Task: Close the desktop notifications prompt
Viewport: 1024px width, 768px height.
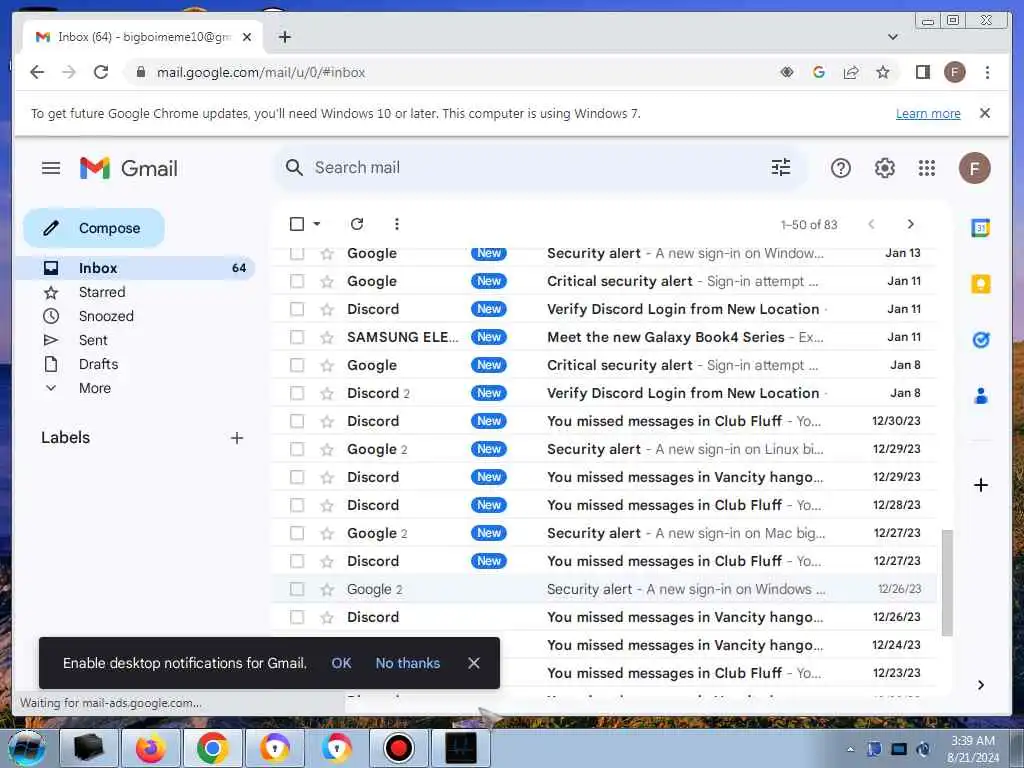Action: pyautogui.click(x=473, y=663)
